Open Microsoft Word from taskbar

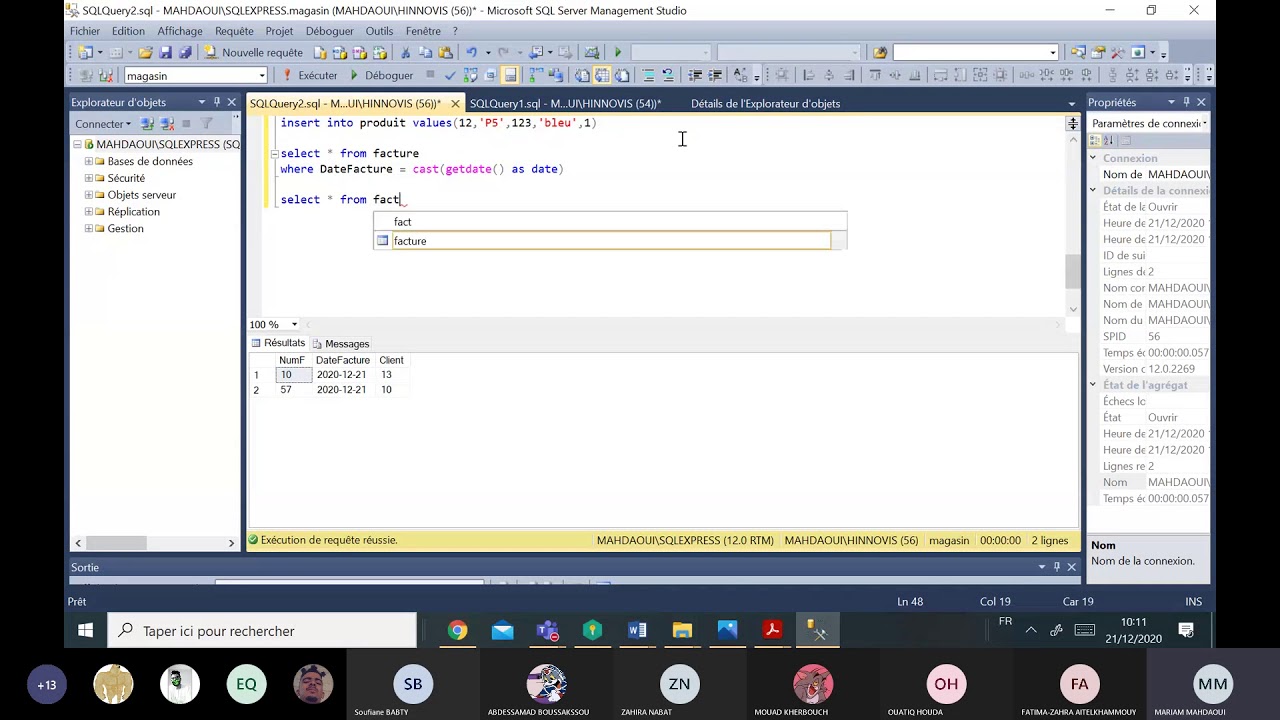[x=637, y=630]
